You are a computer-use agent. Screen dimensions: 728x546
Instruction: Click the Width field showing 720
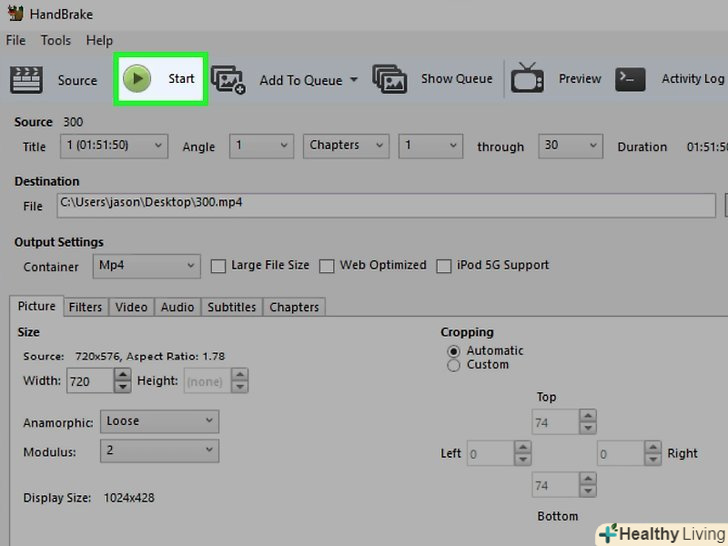tap(90, 381)
